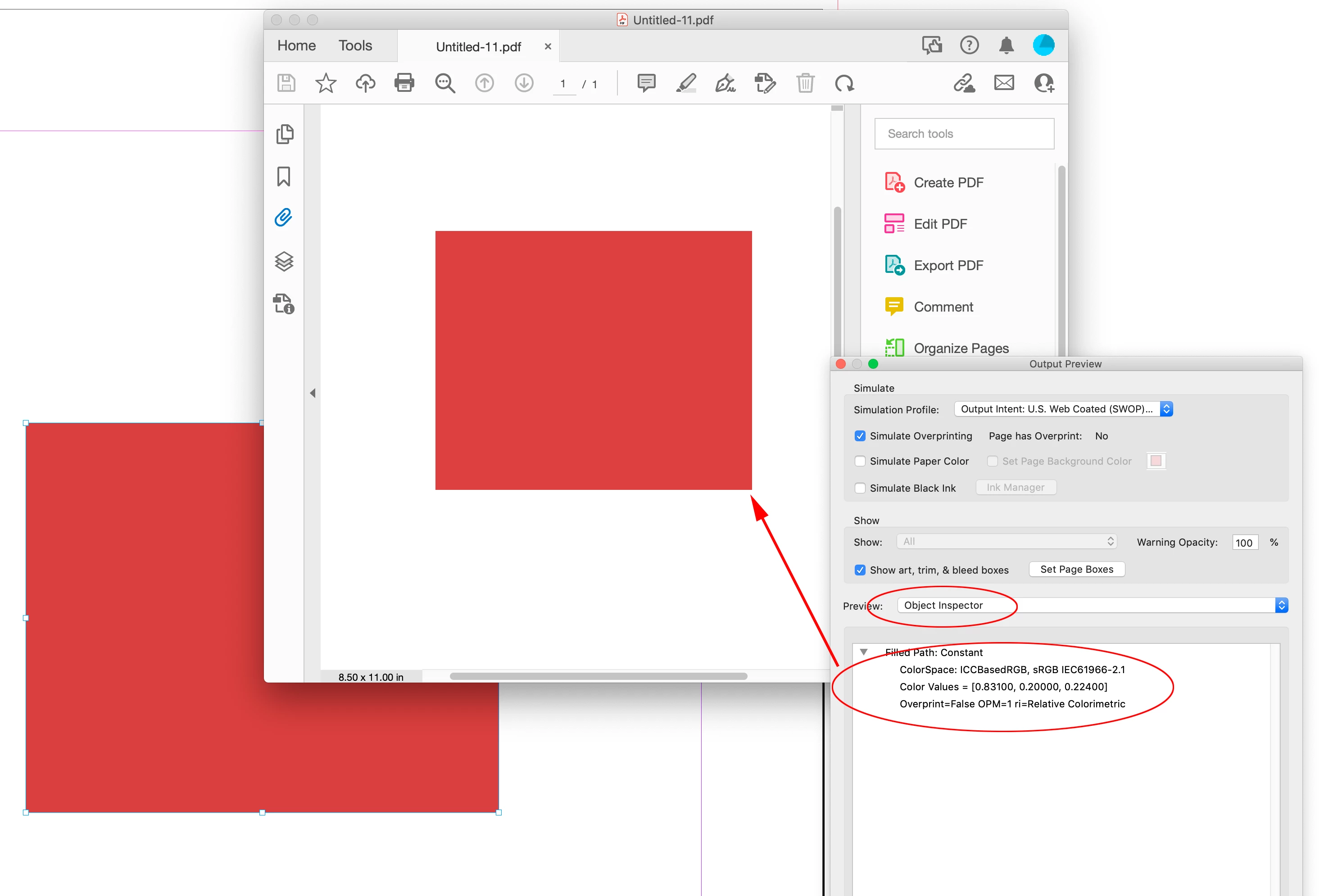This screenshot has height=896, width=1324.
Task: Open the Preview Object Inspector dropdown
Action: 1092,605
